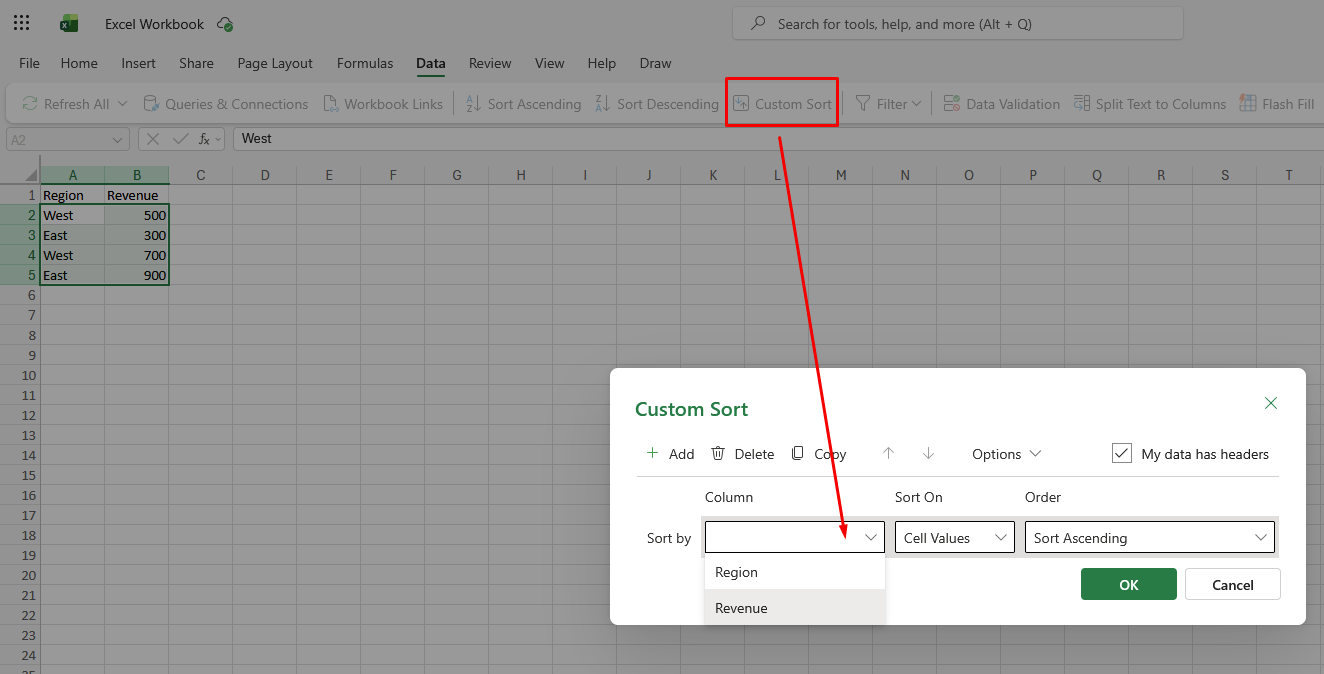Select Revenue from the column list
This screenshot has width=1324, height=674.
tap(795, 608)
